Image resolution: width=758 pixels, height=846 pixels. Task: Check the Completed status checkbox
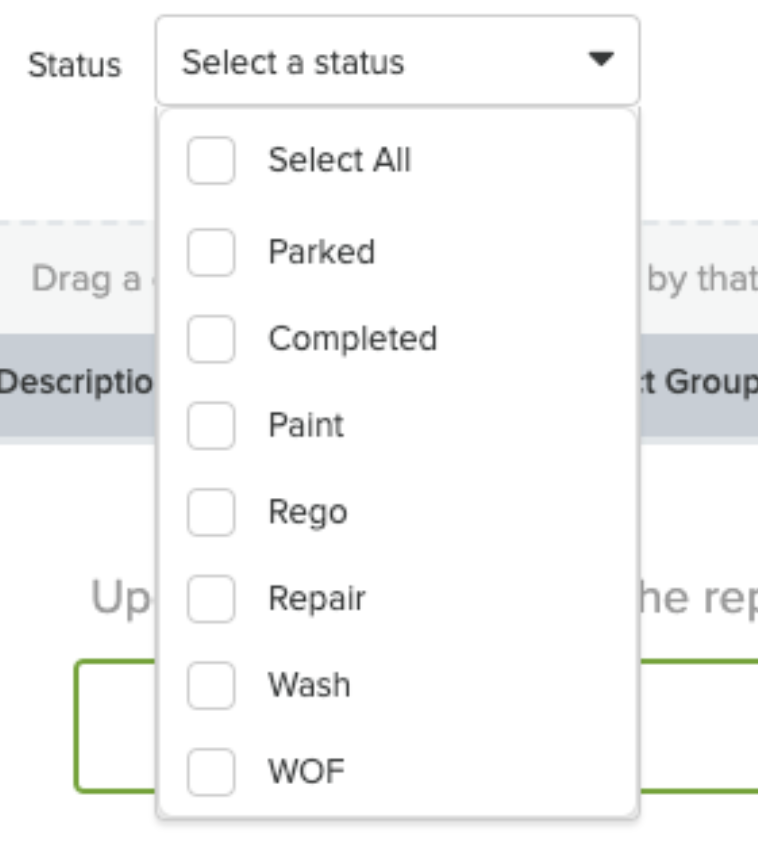[210, 338]
